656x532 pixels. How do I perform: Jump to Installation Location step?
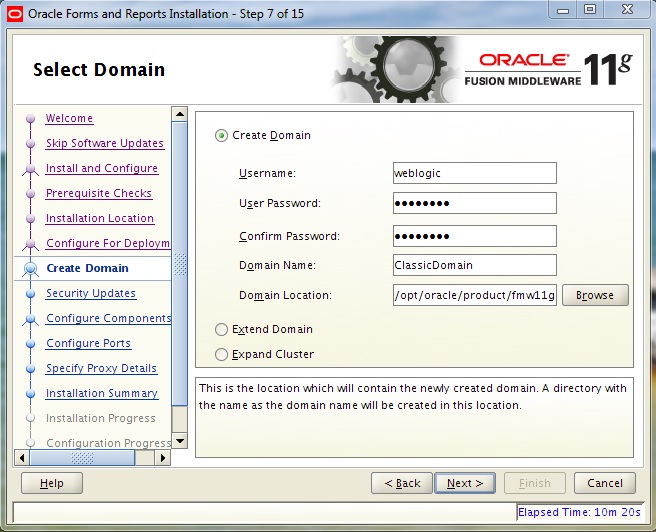(x=99, y=218)
